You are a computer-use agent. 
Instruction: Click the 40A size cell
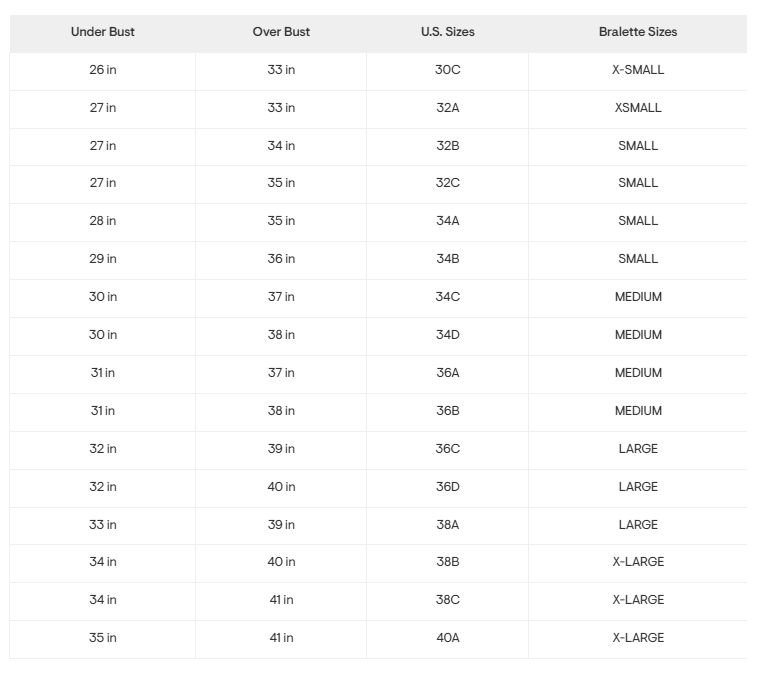point(447,638)
